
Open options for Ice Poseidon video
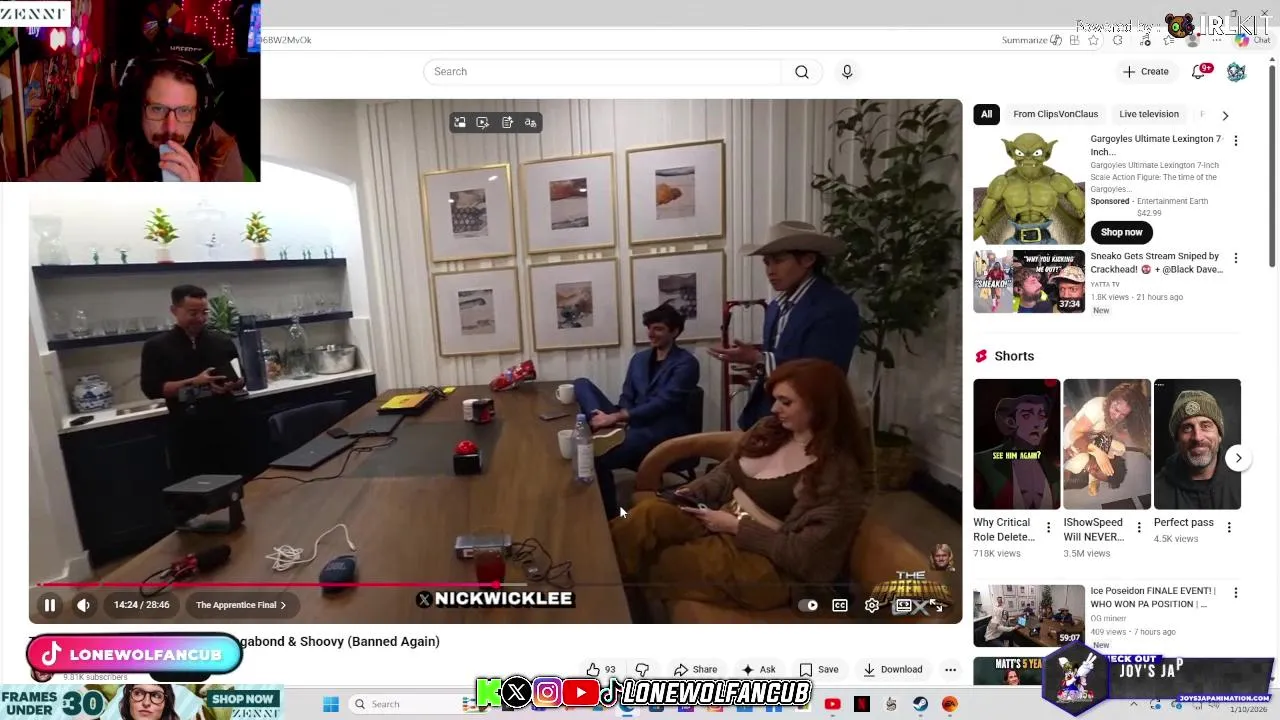[1236, 593]
